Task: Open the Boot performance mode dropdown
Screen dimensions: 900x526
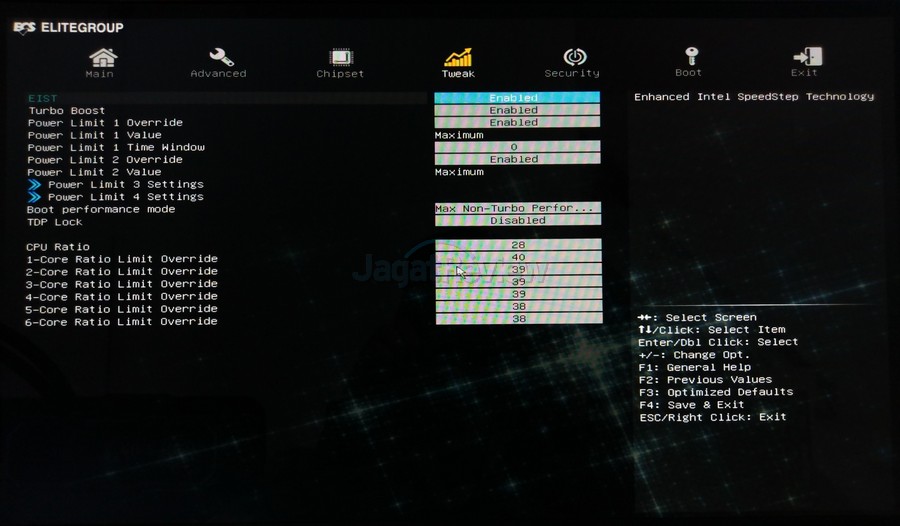Action: coord(517,209)
